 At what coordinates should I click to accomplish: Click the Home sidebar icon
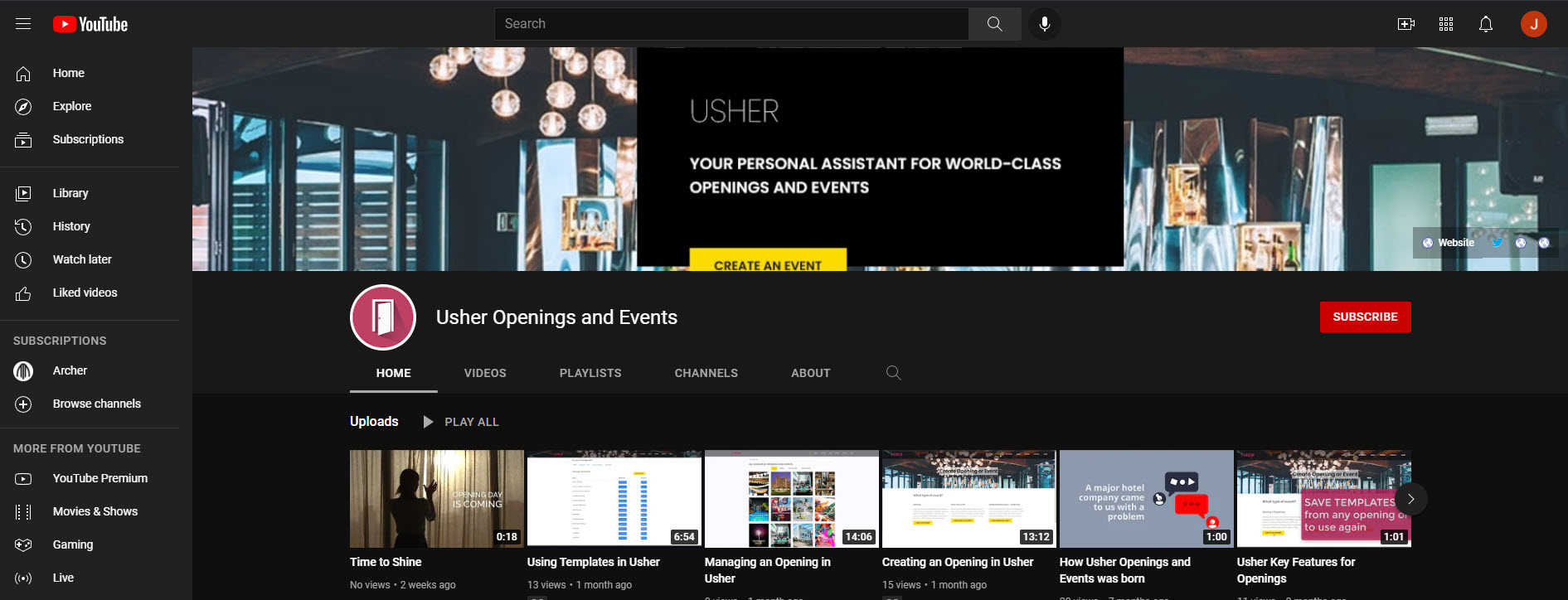click(23, 73)
